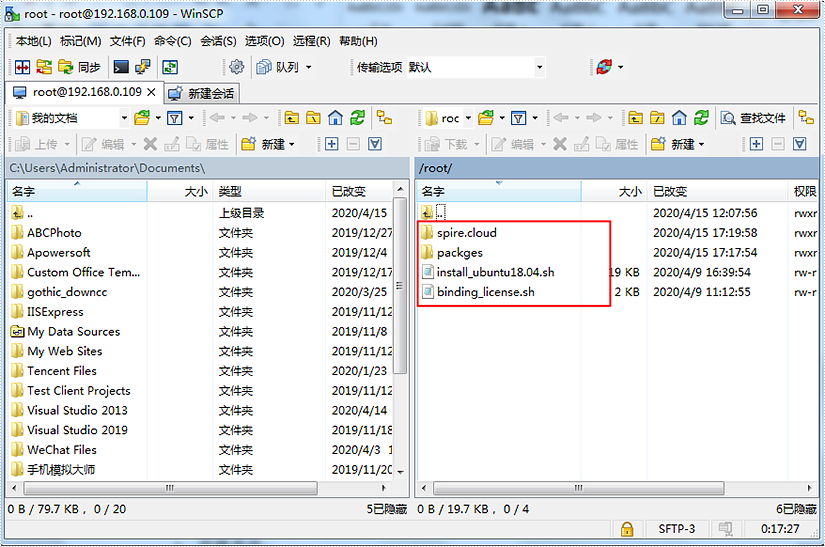Expand the reconnect session dropdown arrow
The height and width of the screenshot is (547, 825).
[x=621, y=67]
